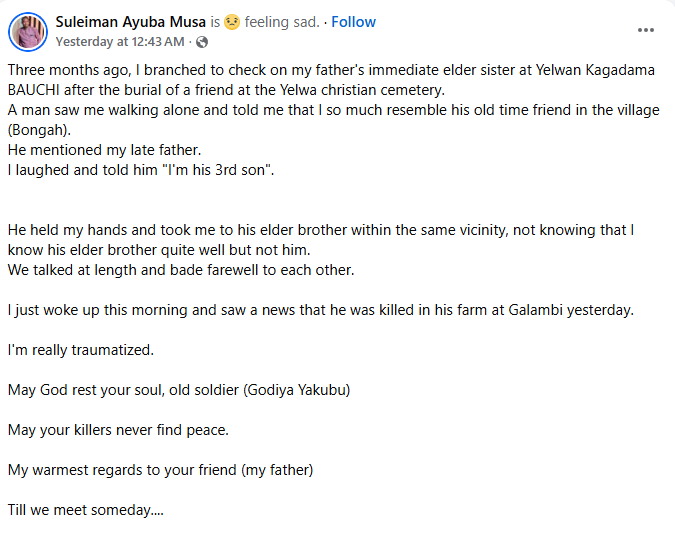The width and height of the screenshot is (675, 536).
Task: Click 'He mentioned my late father' line
Action: point(105,150)
